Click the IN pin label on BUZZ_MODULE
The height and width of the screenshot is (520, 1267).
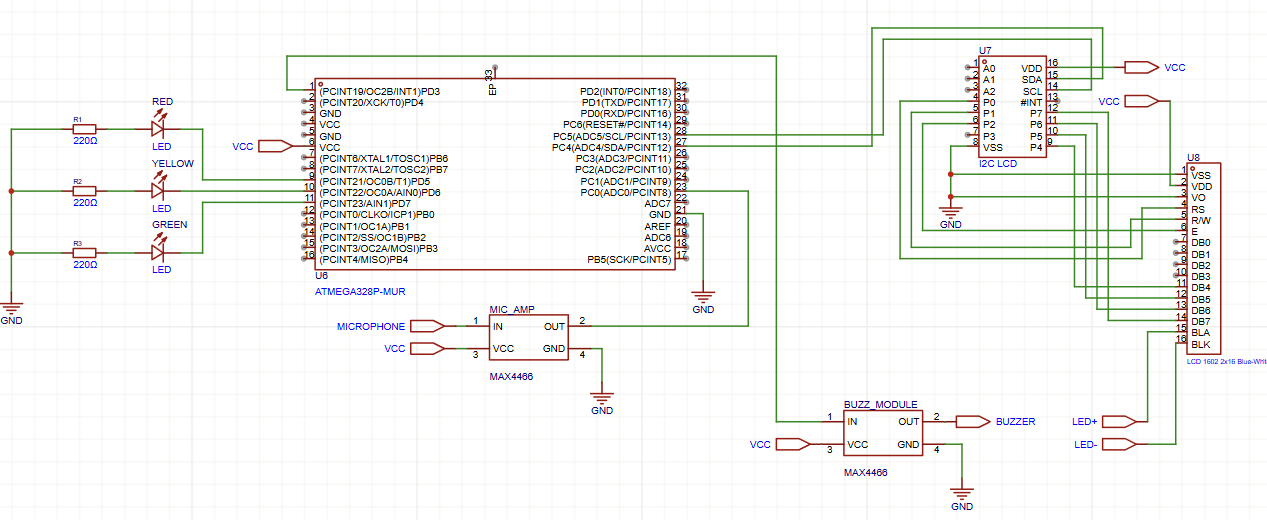(x=852, y=421)
